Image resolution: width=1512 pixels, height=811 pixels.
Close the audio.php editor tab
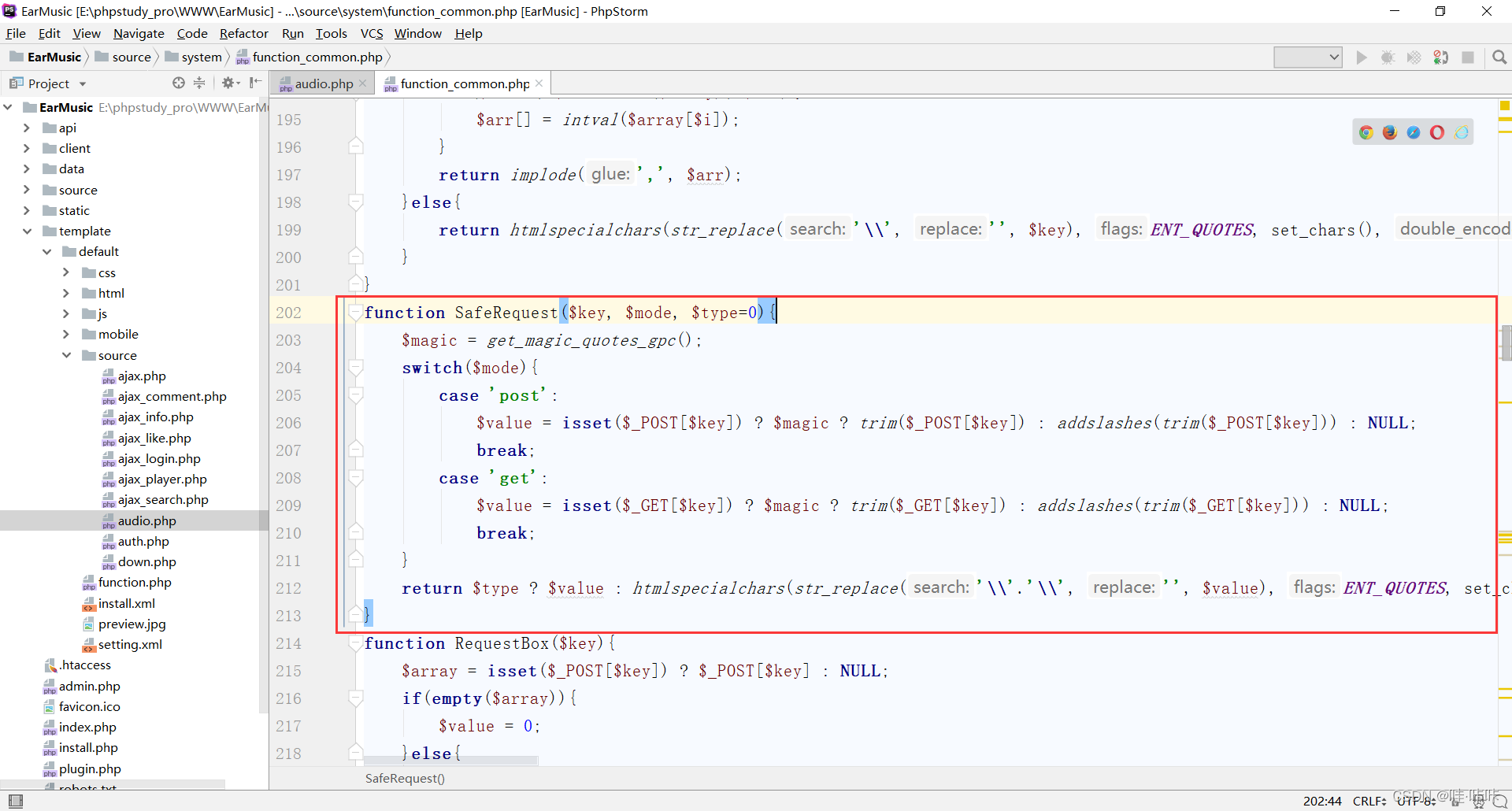(362, 83)
